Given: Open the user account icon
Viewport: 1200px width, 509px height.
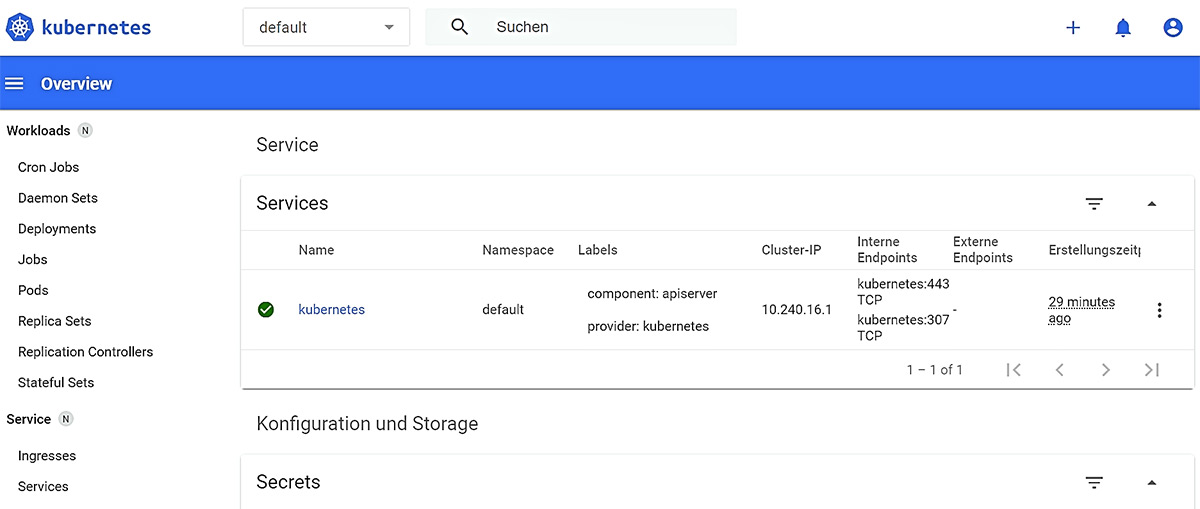Looking at the screenshot, I should (1173, 28).
